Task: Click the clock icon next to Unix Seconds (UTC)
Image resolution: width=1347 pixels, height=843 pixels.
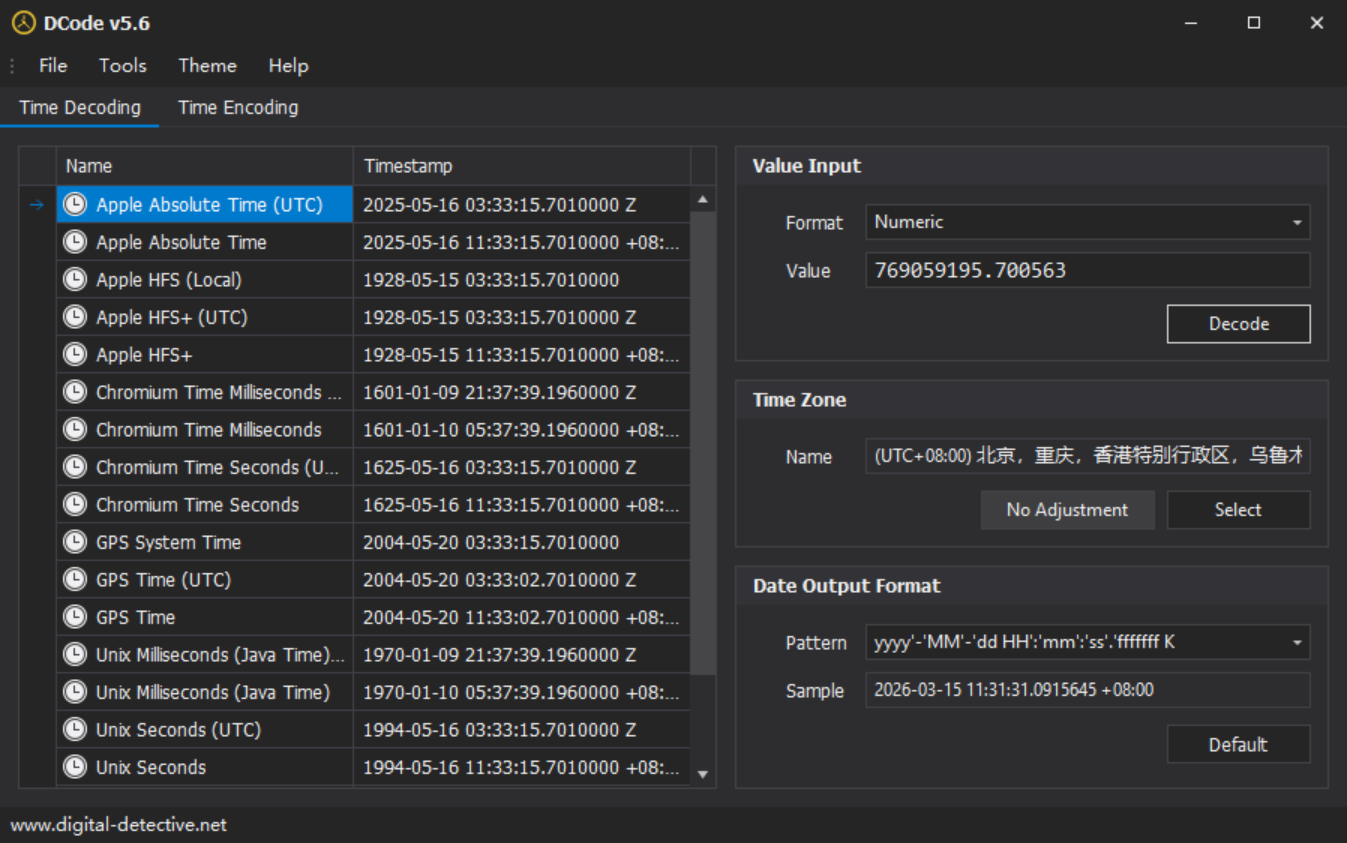Action: 75,730
